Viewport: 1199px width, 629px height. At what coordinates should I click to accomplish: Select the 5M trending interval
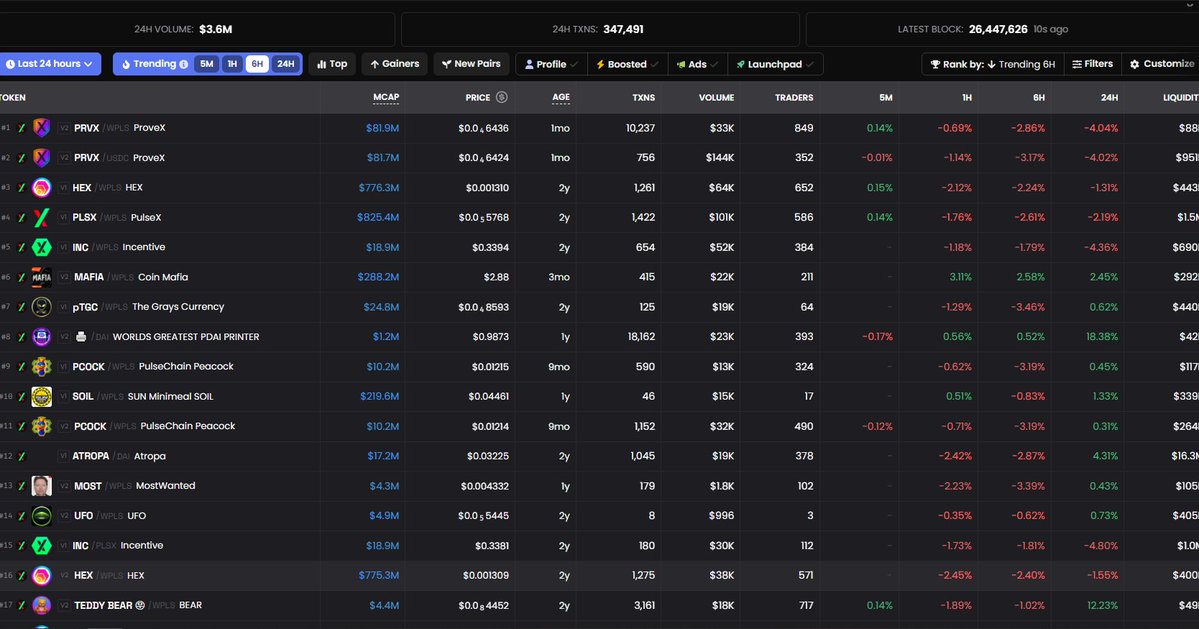pos(206,64)
